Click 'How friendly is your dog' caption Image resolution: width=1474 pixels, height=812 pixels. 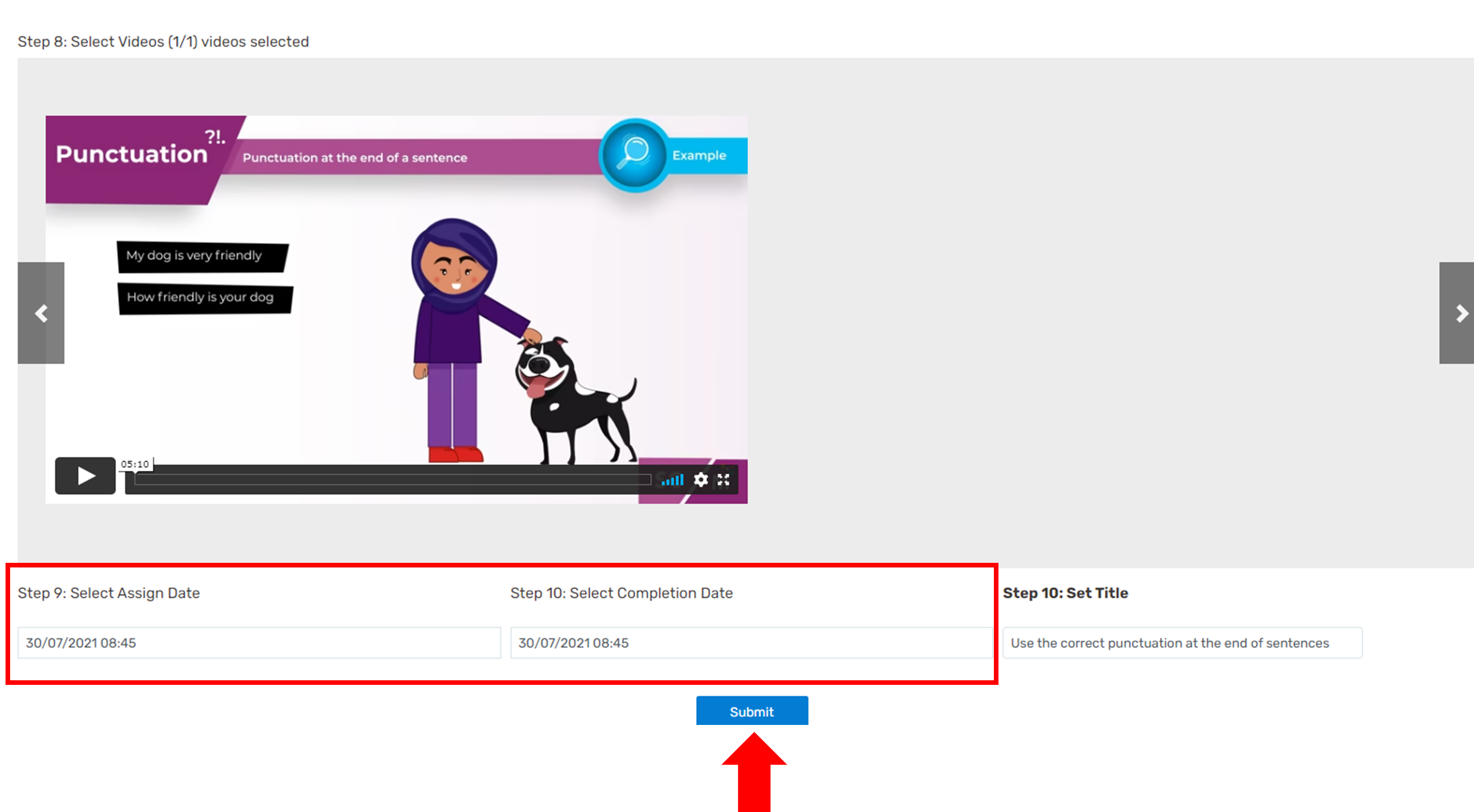tap(200, 297)
